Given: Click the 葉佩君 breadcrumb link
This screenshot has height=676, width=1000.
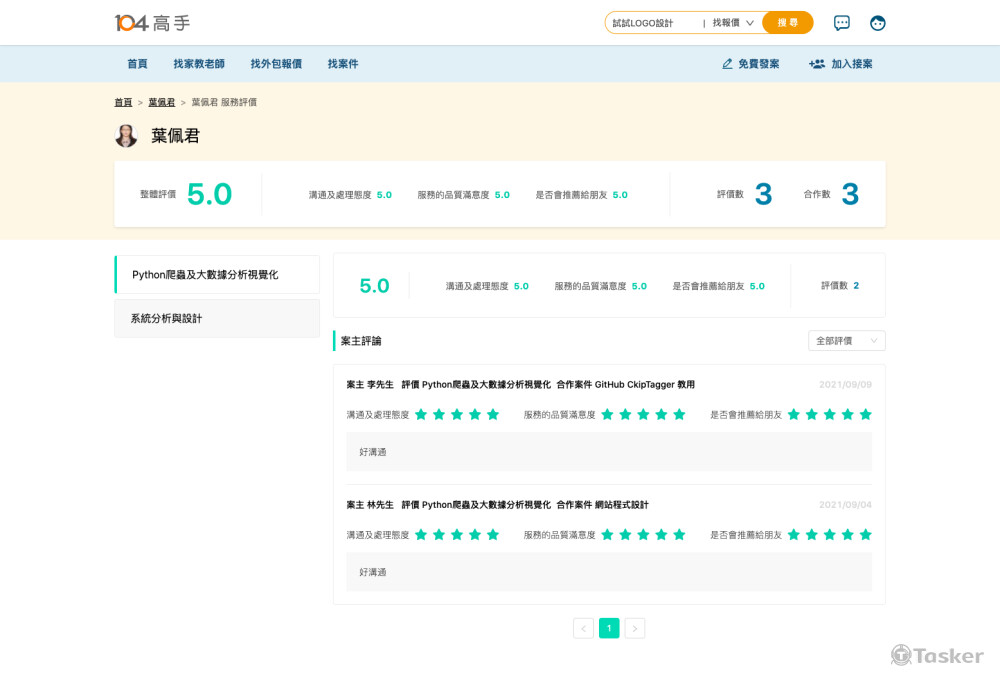Looking at the screenshot, I should tap(161, 102).
